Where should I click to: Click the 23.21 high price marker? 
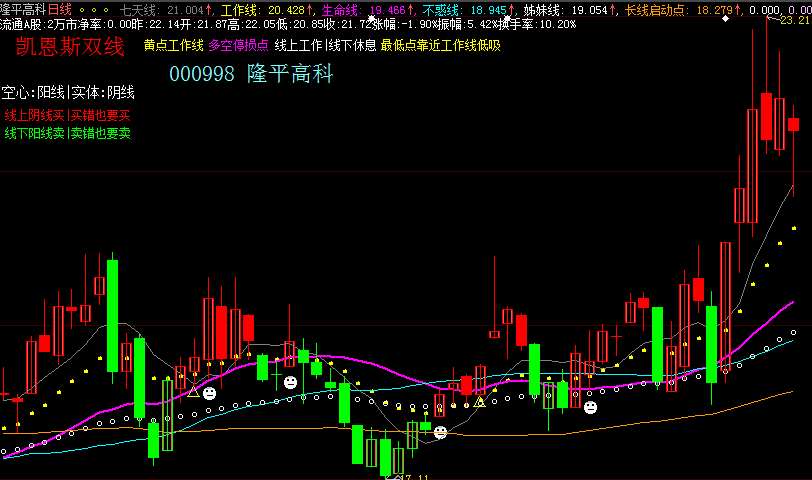coord(794,20)
